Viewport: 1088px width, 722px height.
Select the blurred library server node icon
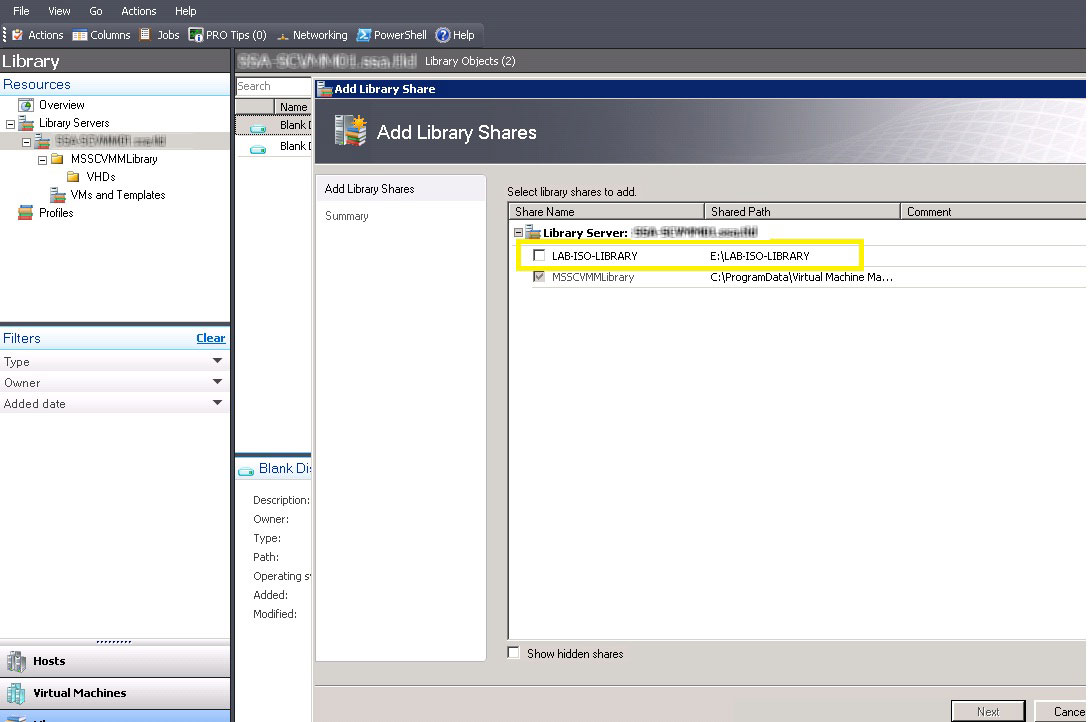coord(42,141)
